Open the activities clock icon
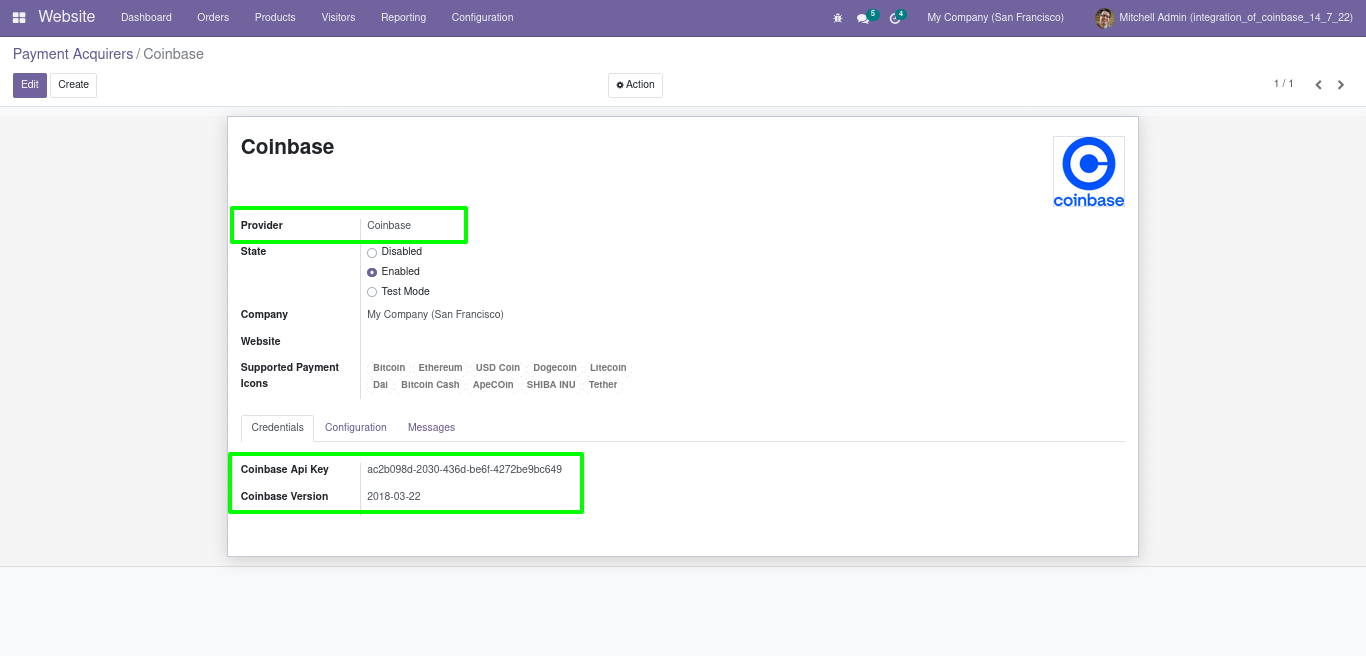This screenshot has width=1366, height=656. click(896, 18)
